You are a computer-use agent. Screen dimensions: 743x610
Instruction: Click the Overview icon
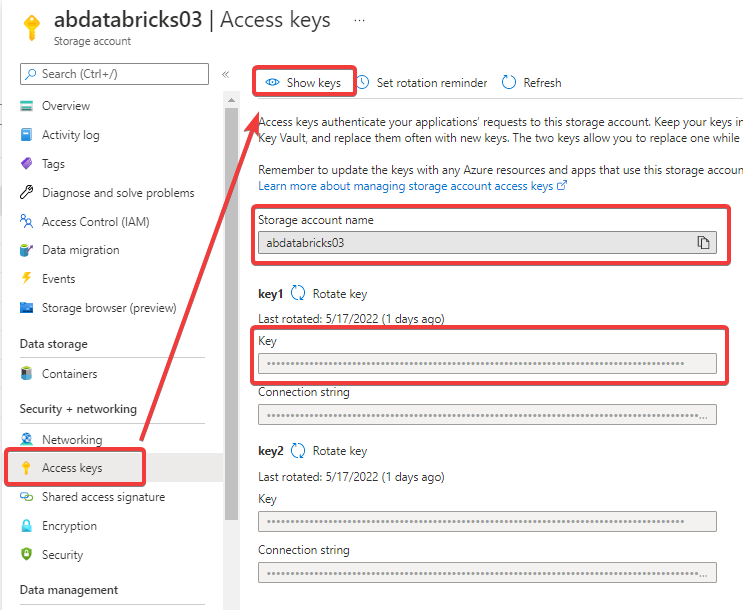(27, 106)
